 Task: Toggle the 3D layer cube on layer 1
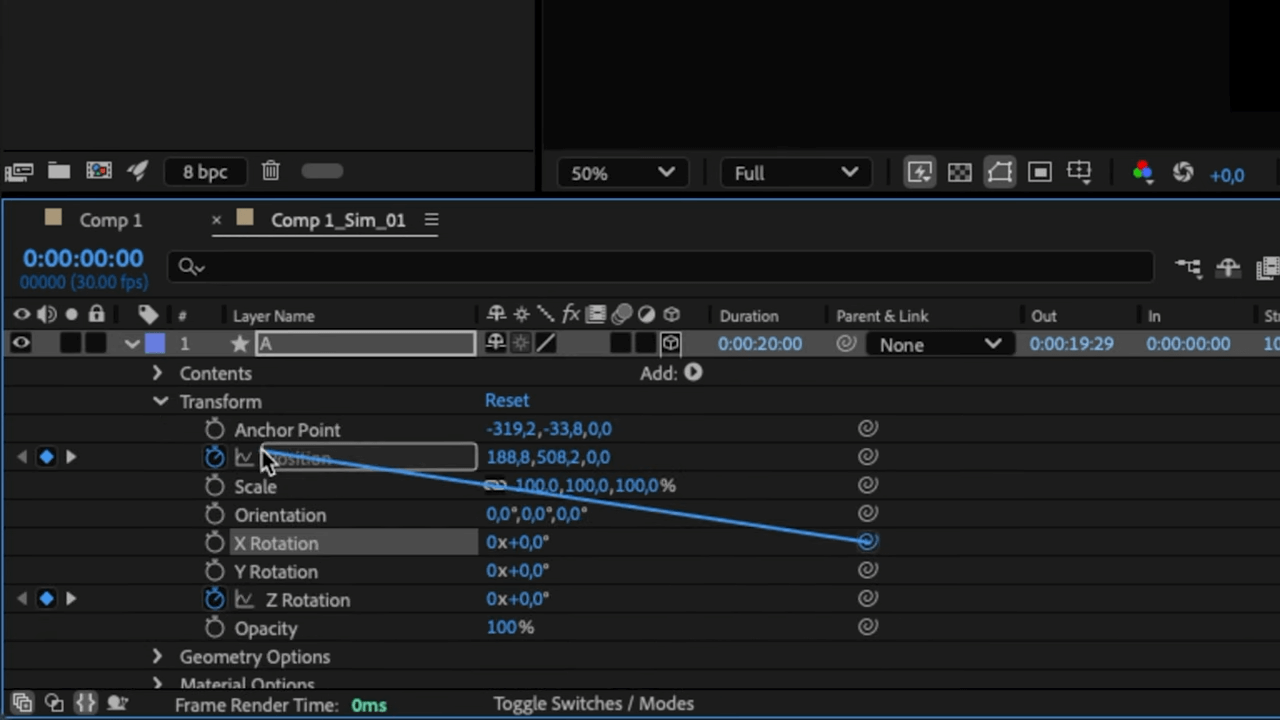(670, 344)
